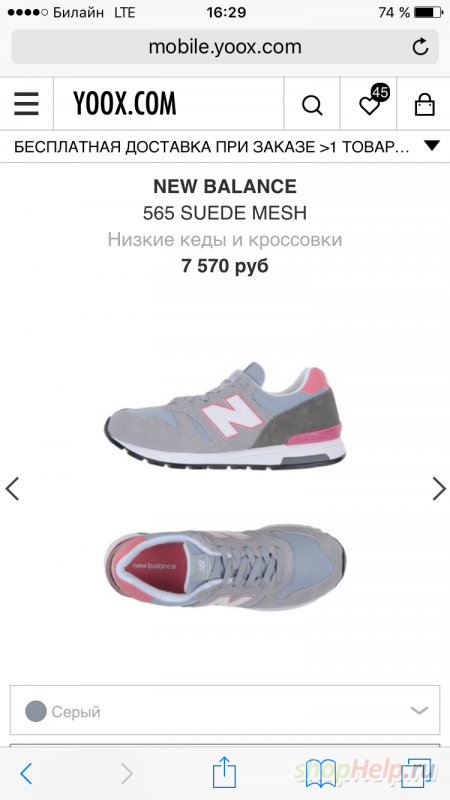The height and width of the screenshot is (800, 450).
Task: Tap the mobile.yoox.com address bar
Action: point(225,47)
